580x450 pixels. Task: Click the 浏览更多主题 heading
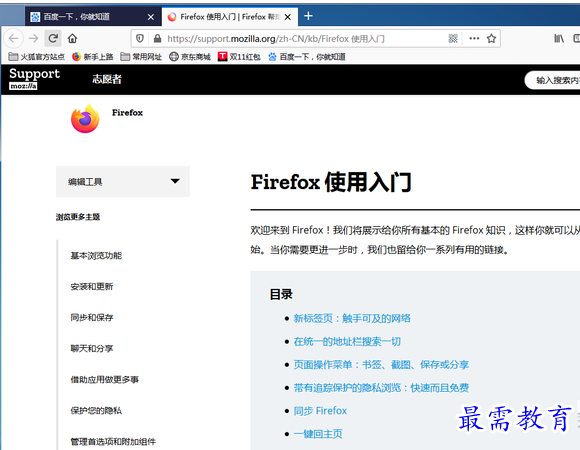click(x=78, y=217)
